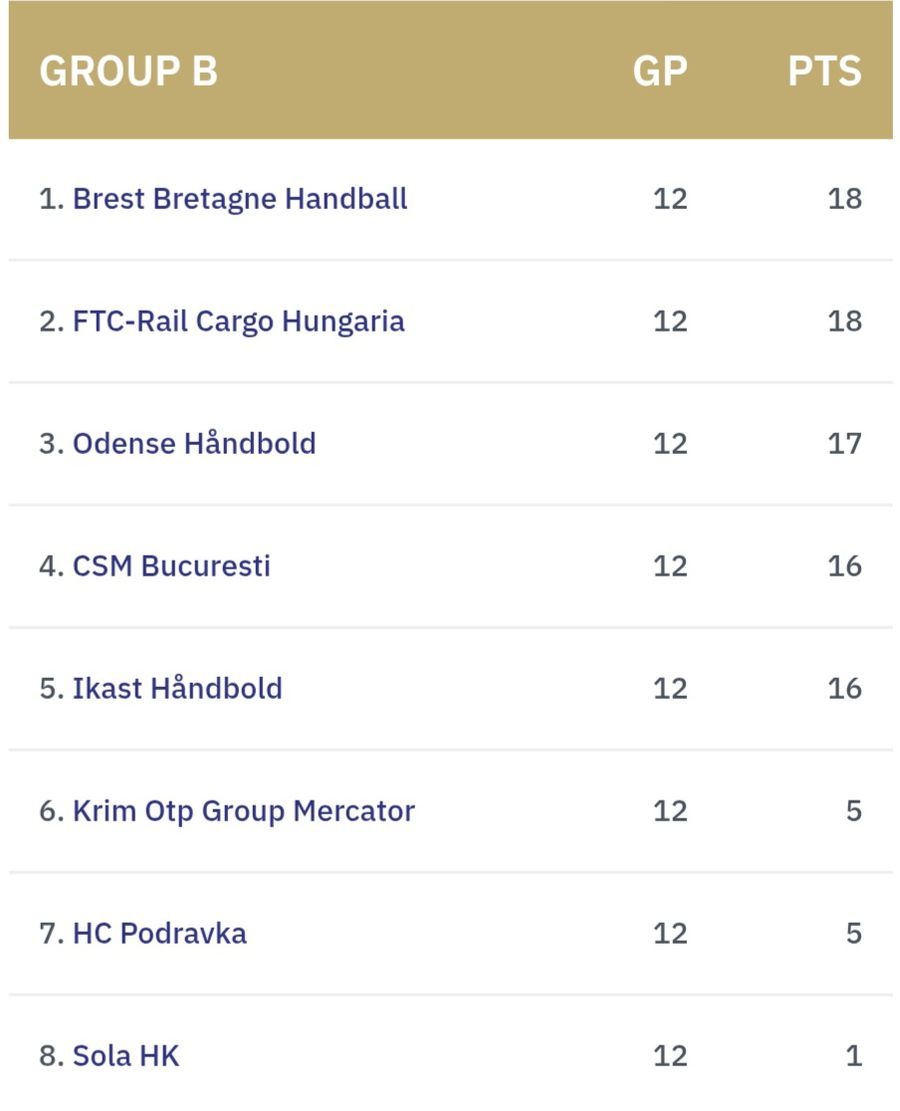Select Brest Bretagne Handball's points value
The image size is (900, 1111).
(x=844, y=198)
